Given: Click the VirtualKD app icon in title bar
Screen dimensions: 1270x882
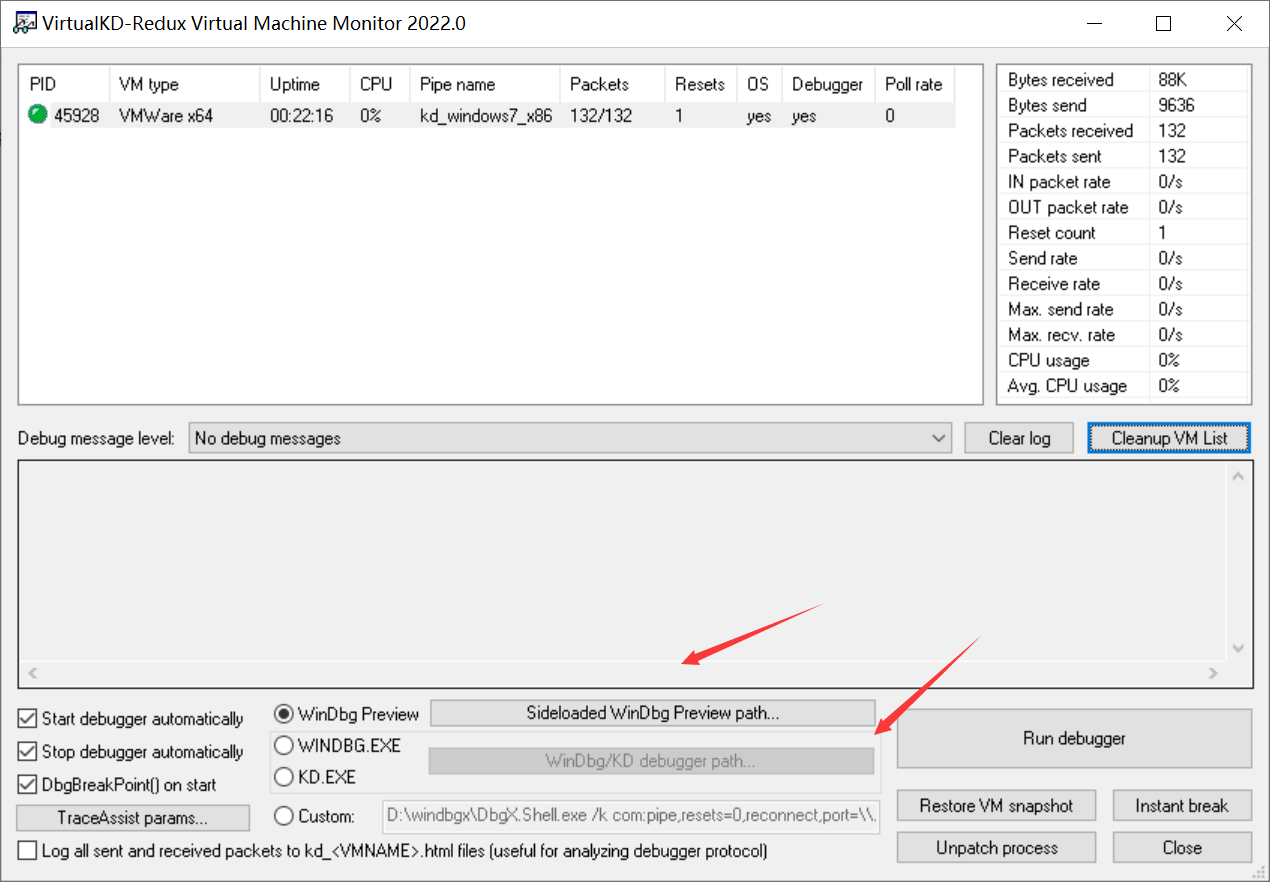Looking at the screenshot, I should 24,23.
